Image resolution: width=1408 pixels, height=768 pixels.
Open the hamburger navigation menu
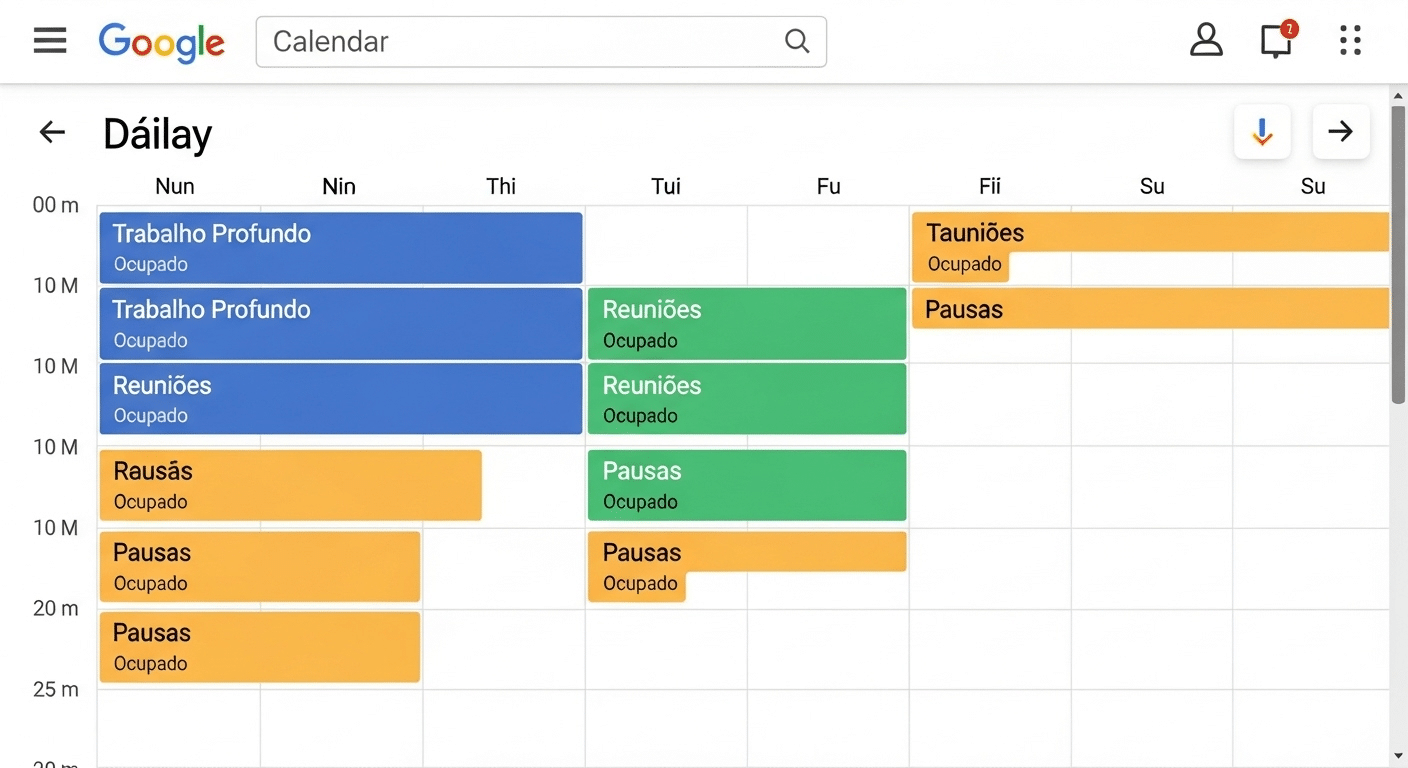click(50, 40)
